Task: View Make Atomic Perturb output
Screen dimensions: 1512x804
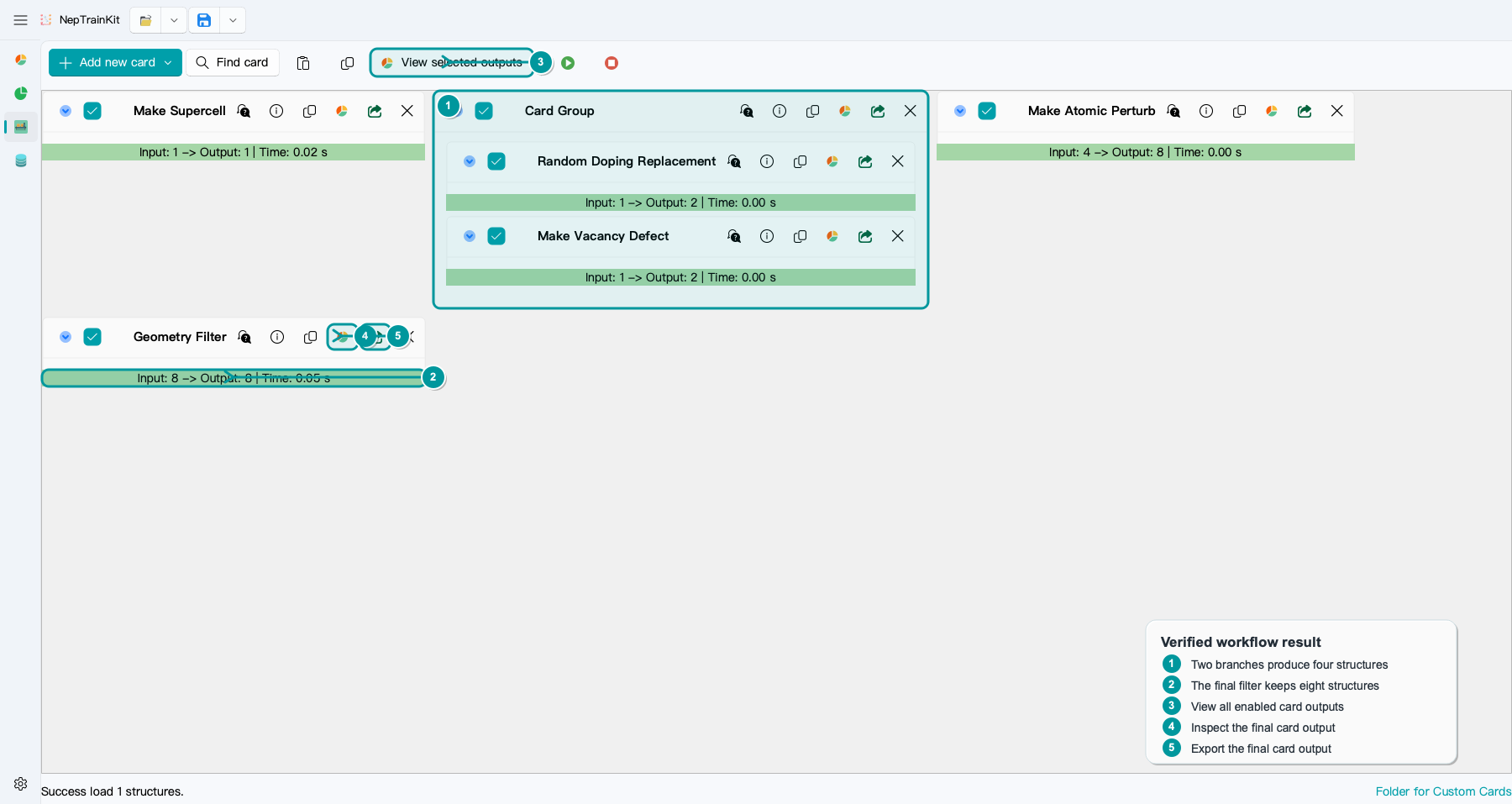Action: coord(1272,111)
